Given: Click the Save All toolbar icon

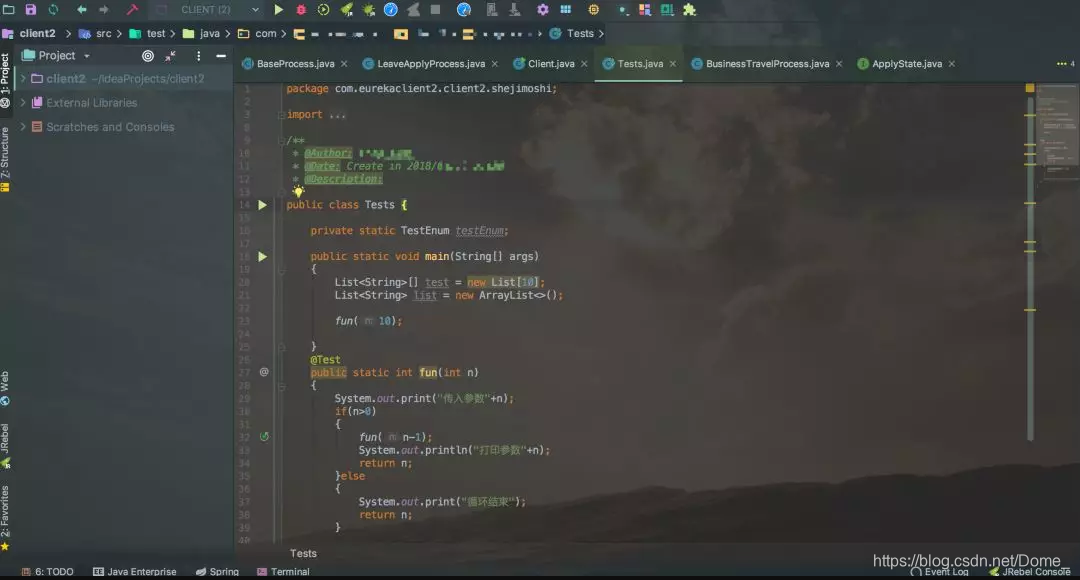Looking at the screenshot, I should pos(31,10).
